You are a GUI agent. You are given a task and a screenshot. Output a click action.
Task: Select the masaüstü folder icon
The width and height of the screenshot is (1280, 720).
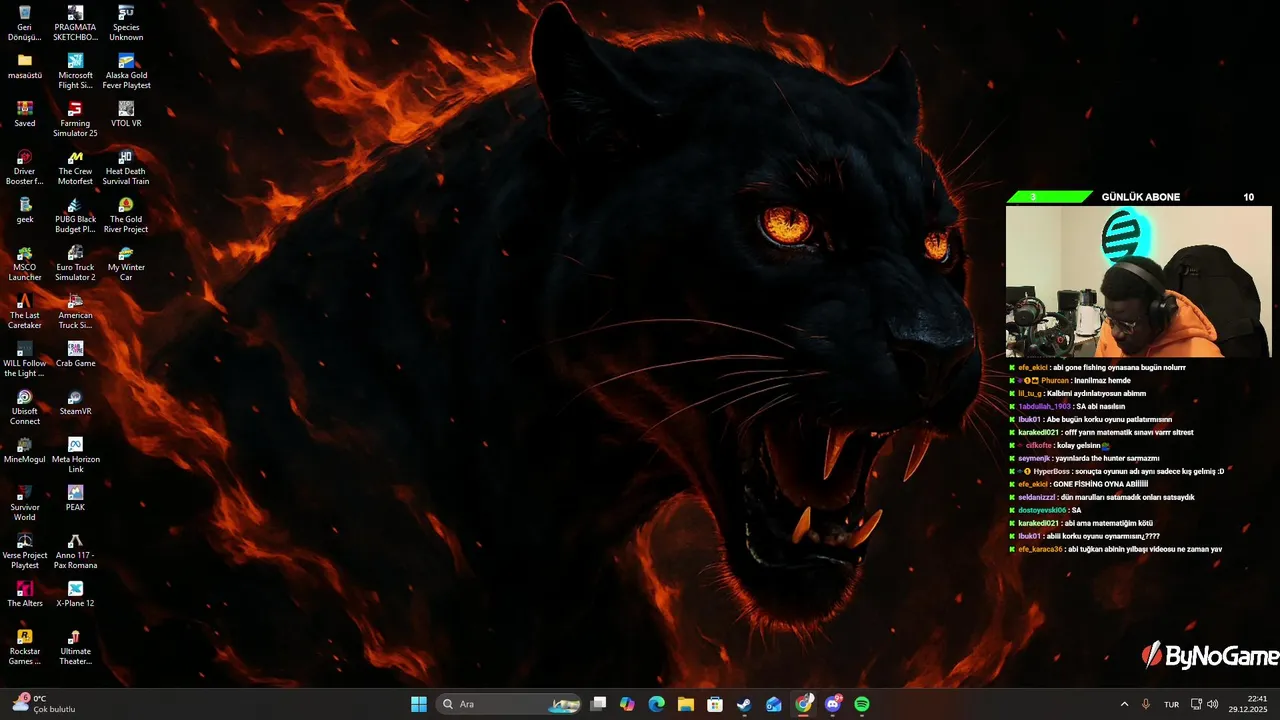point(25,66)
